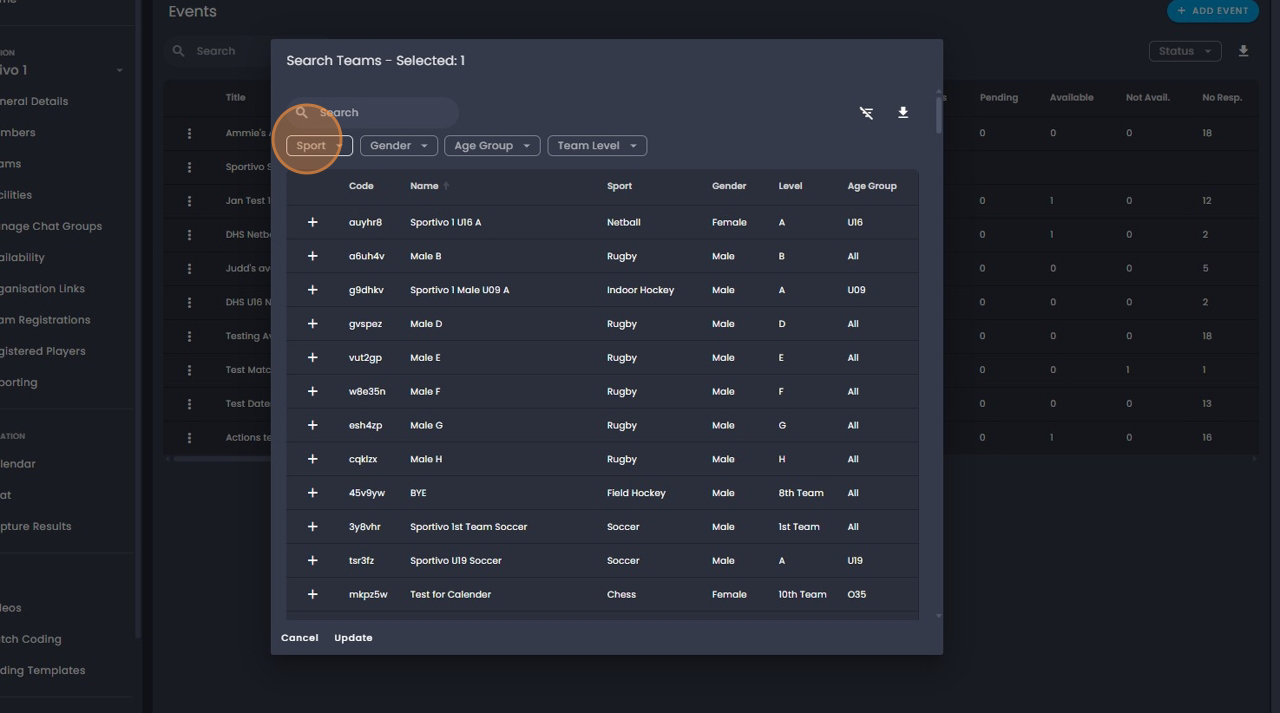Add team Male B with plus icon
Viewport: 1280px width, 713px height.
312,256
